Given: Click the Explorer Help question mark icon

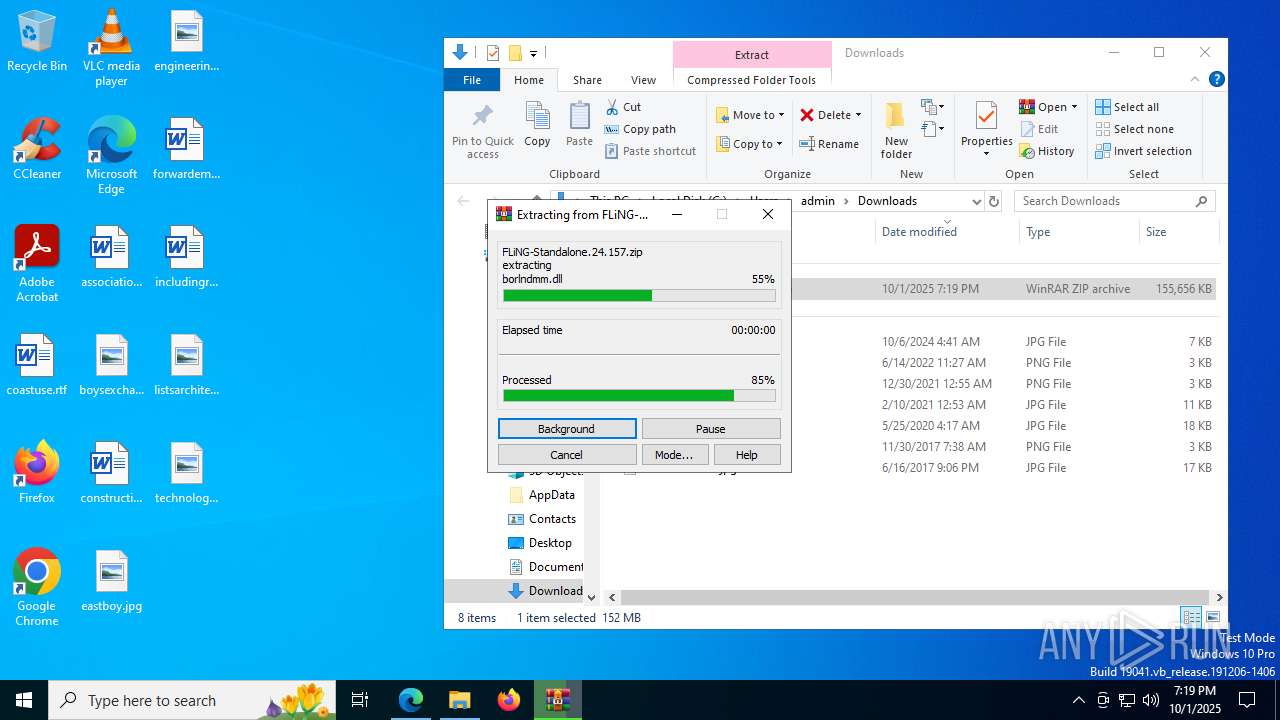Looking at the screenshot, I should click(1216, 79).
